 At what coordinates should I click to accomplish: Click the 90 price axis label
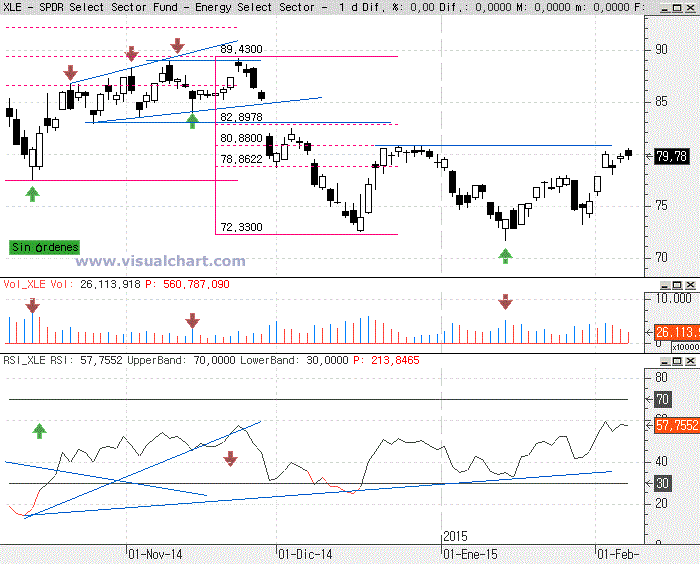pos(661,49)
